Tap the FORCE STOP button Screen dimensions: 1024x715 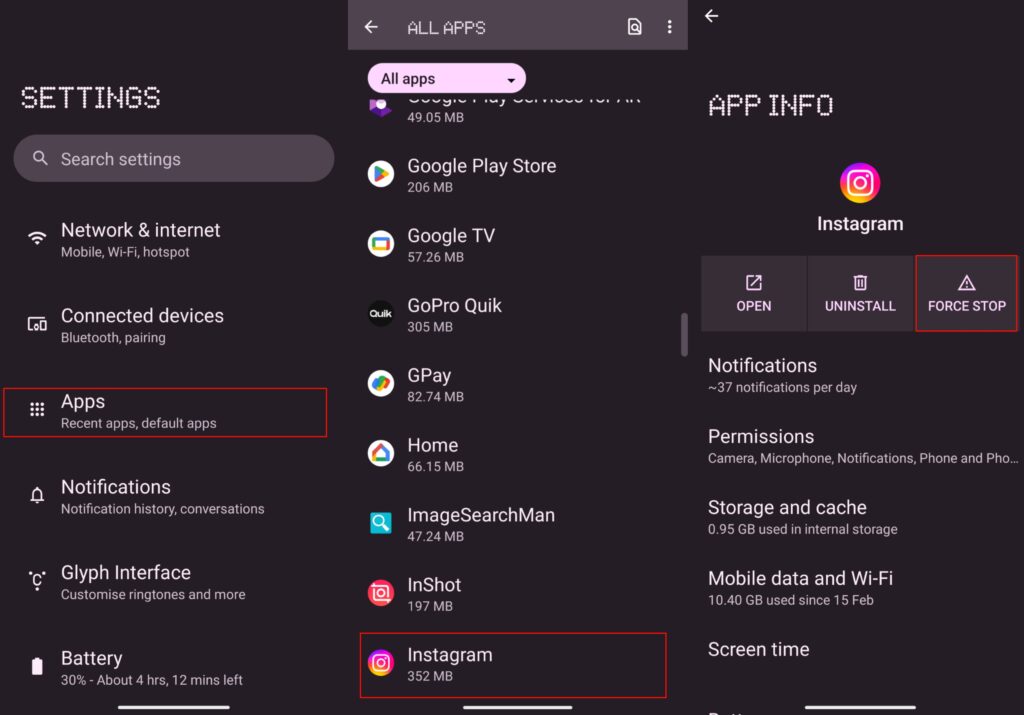pos(967,294)
